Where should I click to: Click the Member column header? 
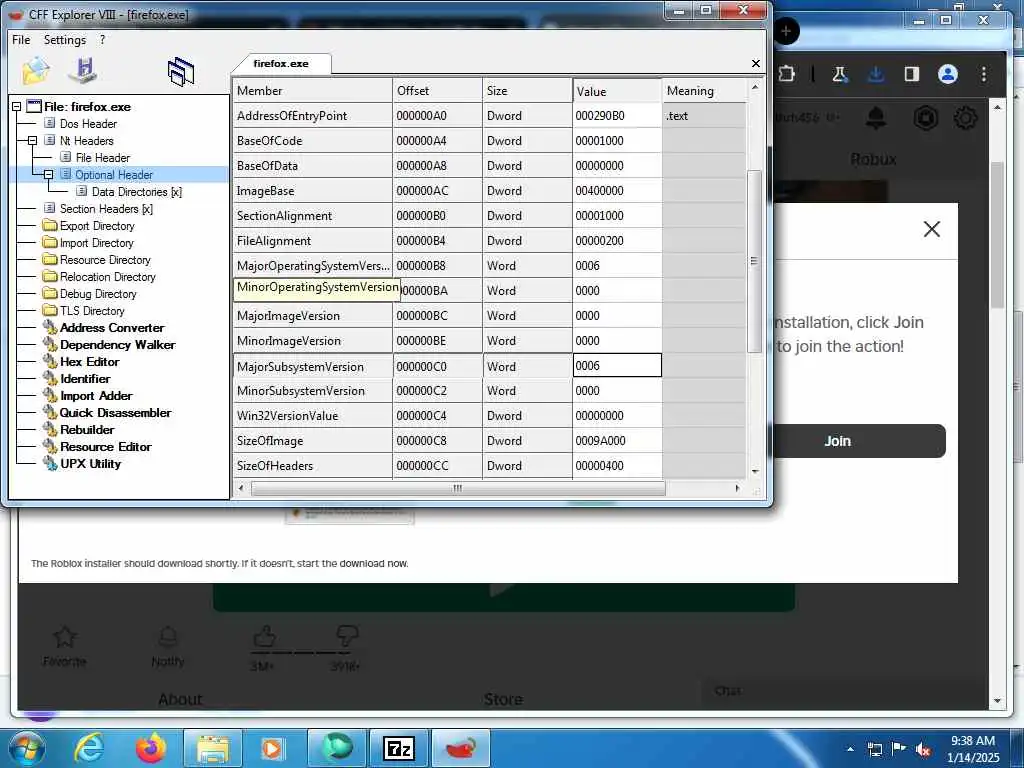[x=312, y=91]
